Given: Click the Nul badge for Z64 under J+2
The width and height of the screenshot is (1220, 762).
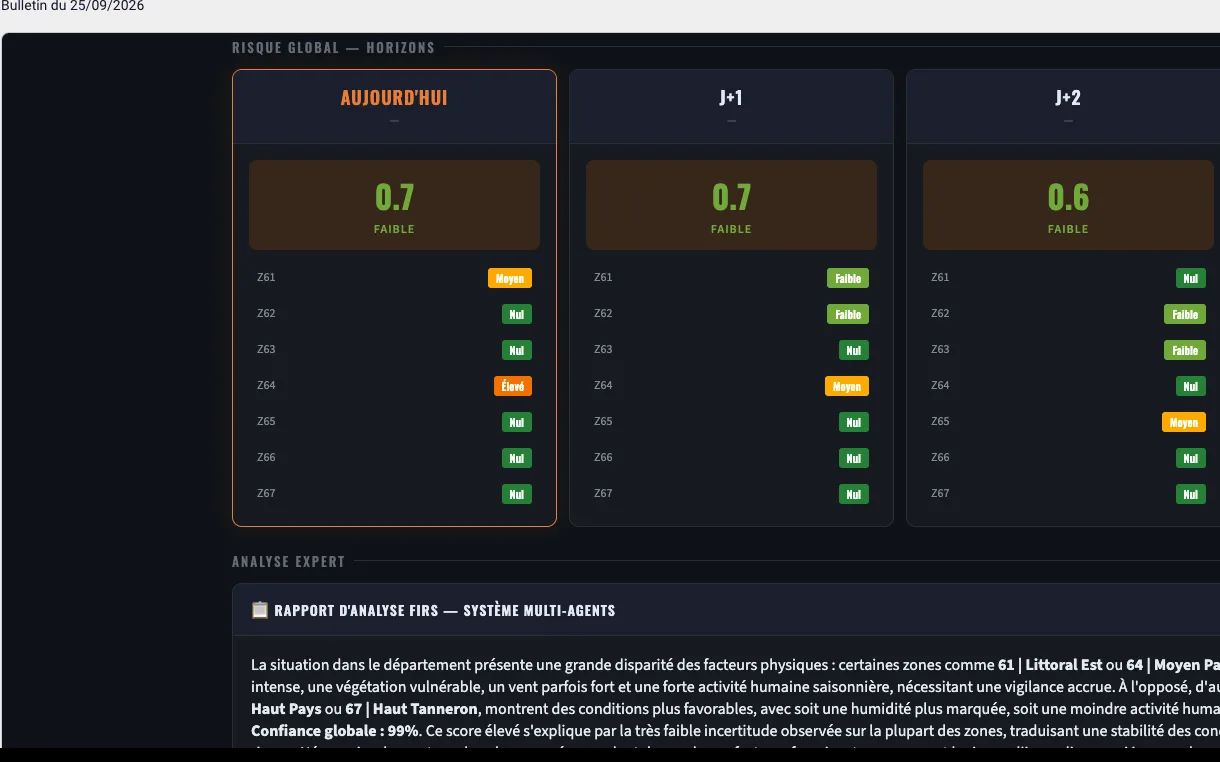Looking at the screenshot, I should click(x=1191, y=386).
